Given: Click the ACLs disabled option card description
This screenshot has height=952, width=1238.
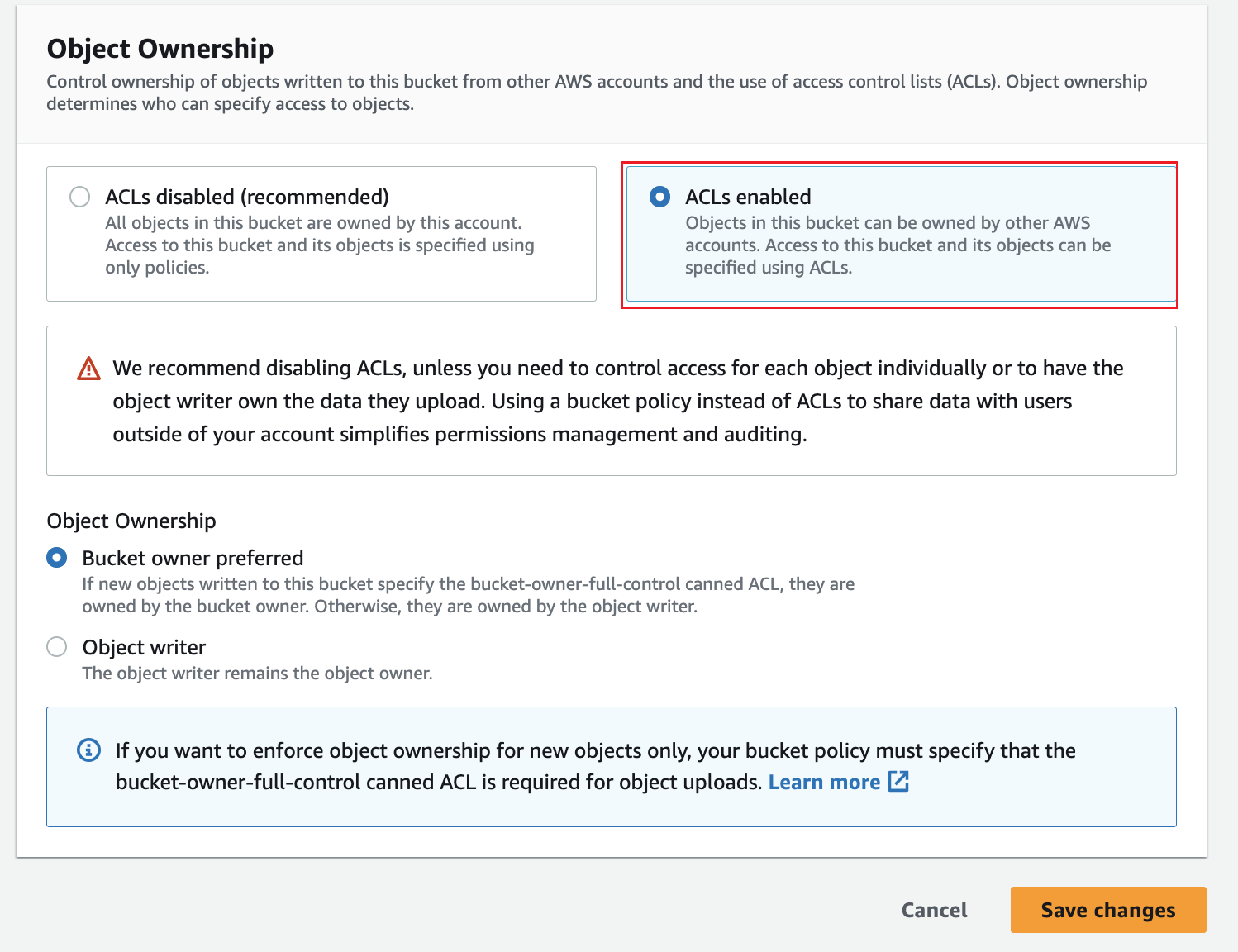Looking at the screenshot, I should click(319, 245).
